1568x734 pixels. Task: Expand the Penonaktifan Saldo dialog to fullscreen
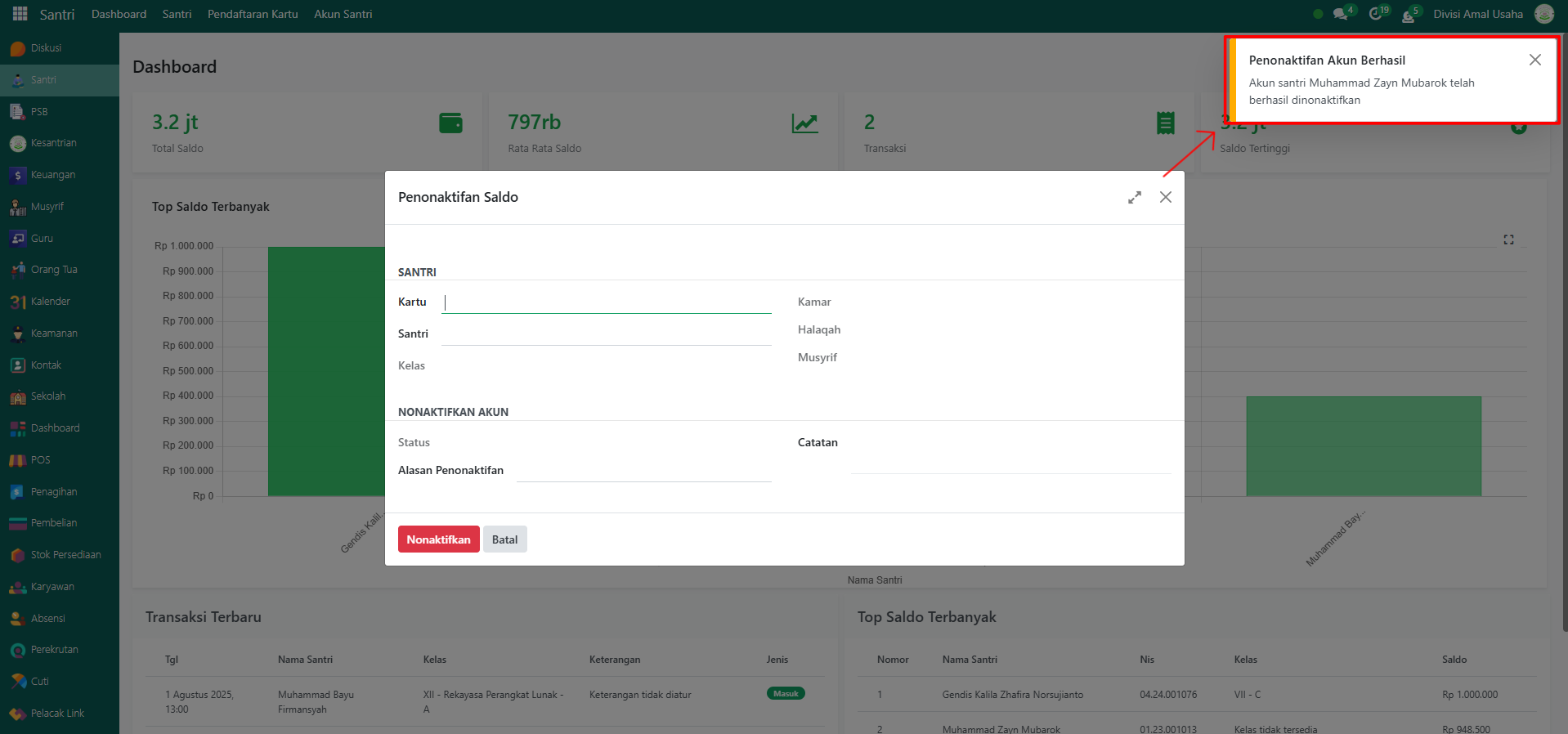(x=1135, y=198)
